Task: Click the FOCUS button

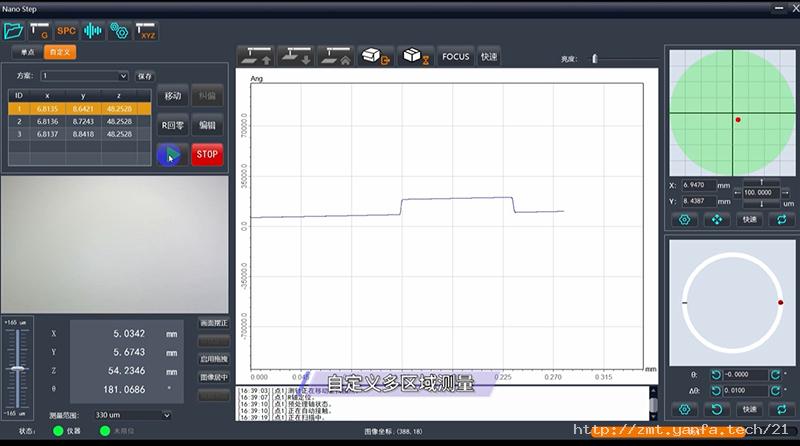Action: click(x=455, y=57)
